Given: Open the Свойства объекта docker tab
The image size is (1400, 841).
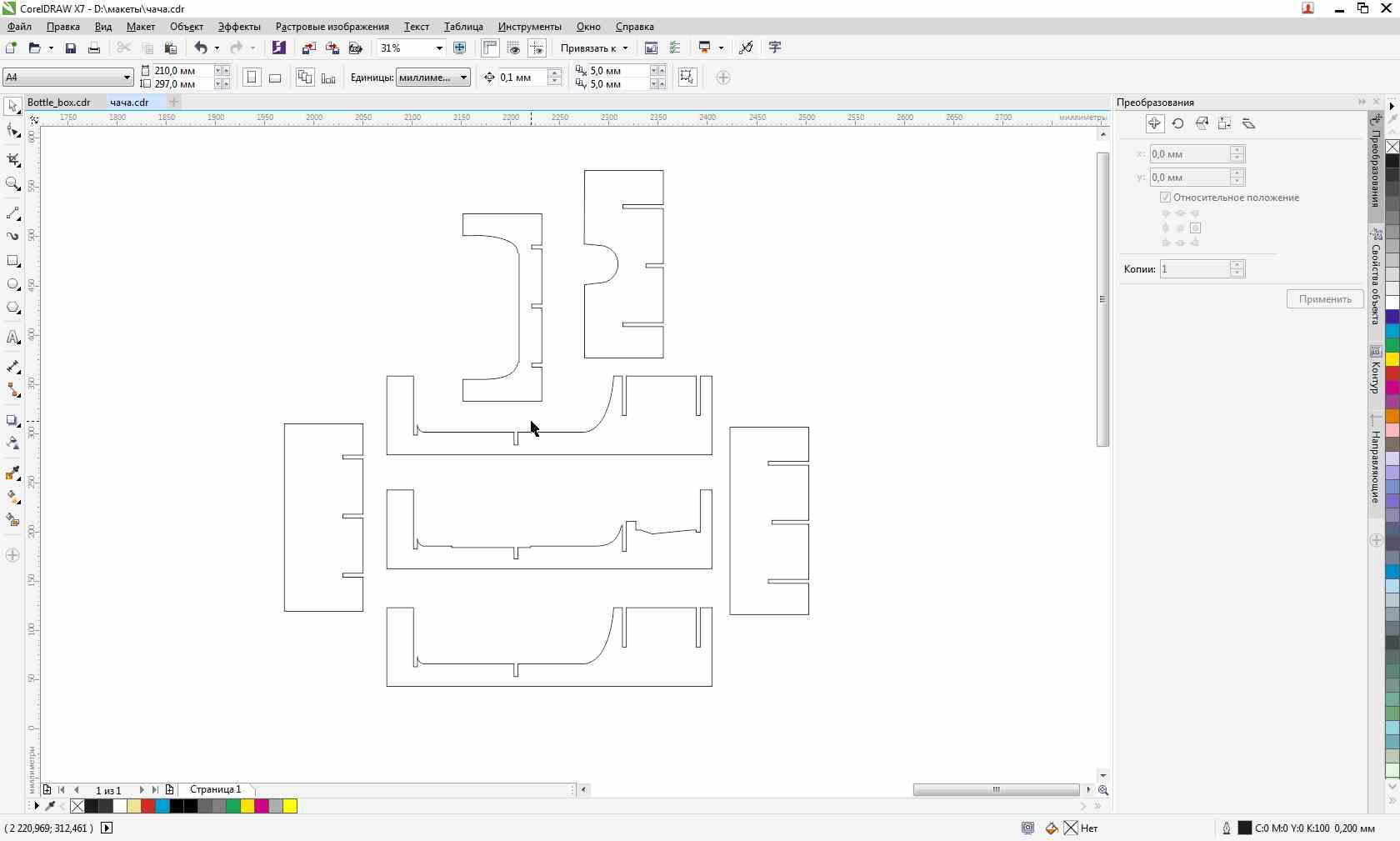Looking at the screenshot, I should pos(1376,277).
